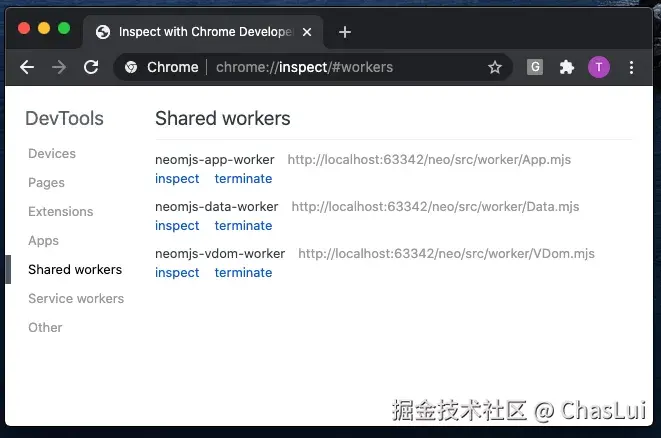Screen dimensions: 661x438
Task: Close the Inspect with Chrome Developer tab
Action: point(307,32)
